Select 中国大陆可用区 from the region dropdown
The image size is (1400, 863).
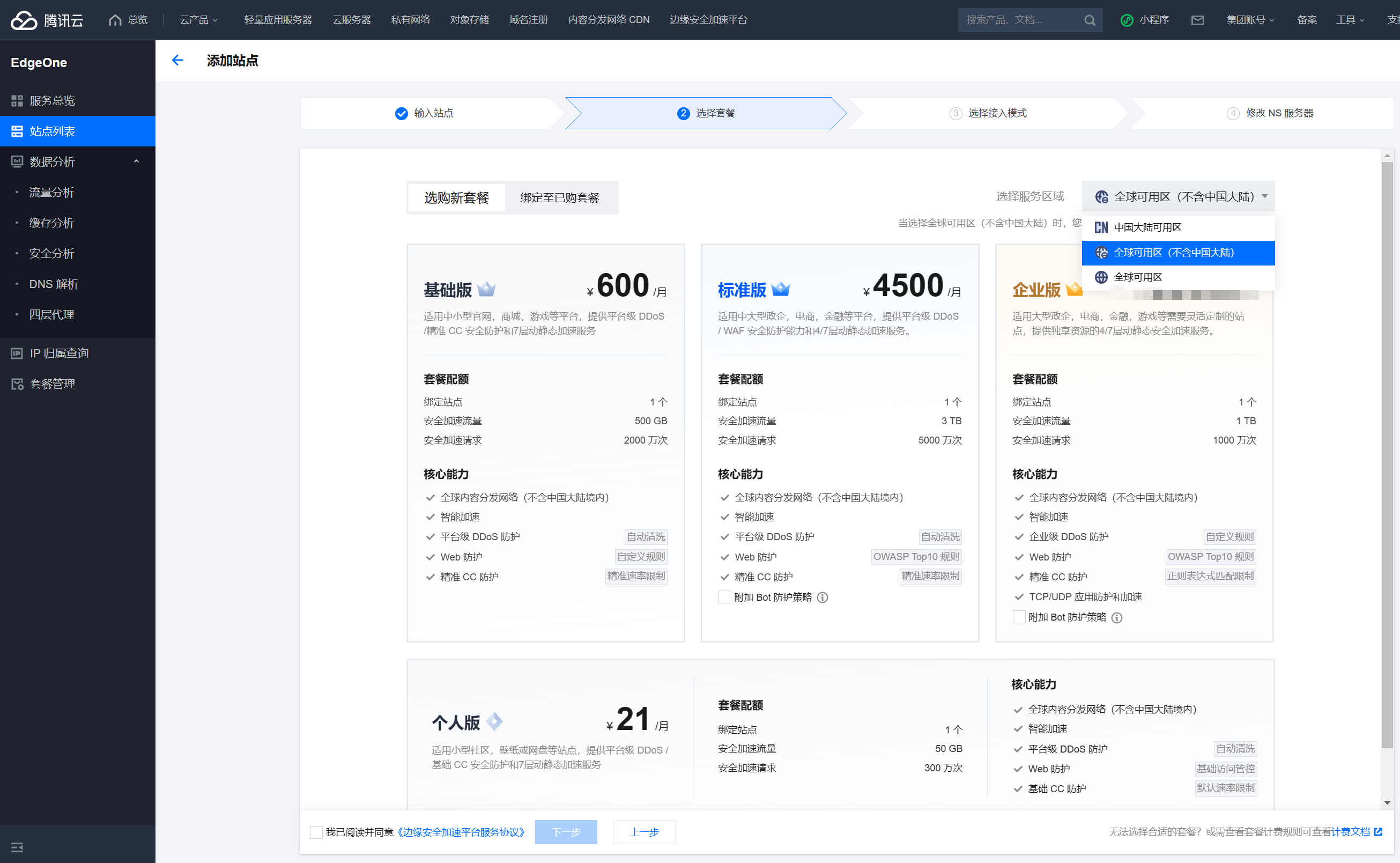pos(1147,227)
